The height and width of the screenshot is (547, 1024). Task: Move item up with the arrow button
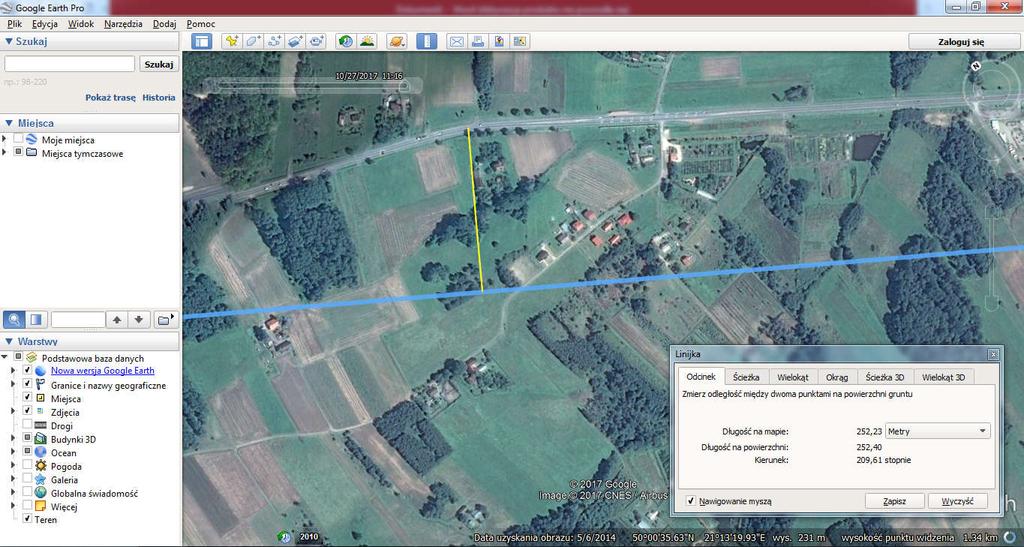click(x=117, y=320)
